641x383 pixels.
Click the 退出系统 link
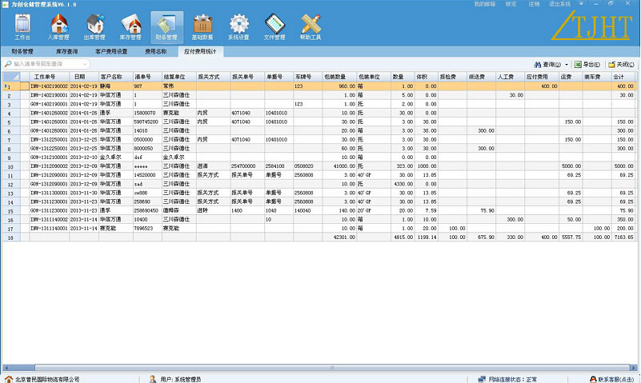click(560, 4)
